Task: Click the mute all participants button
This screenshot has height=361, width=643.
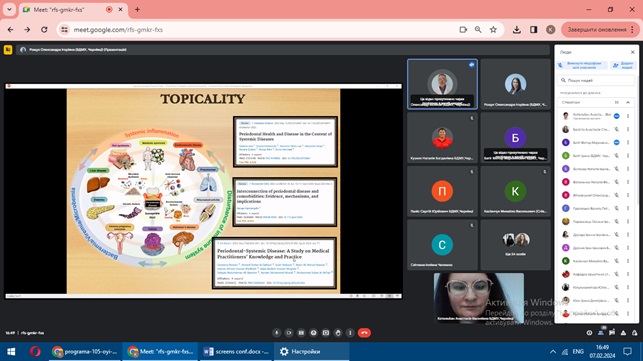Action: point(581,65)
